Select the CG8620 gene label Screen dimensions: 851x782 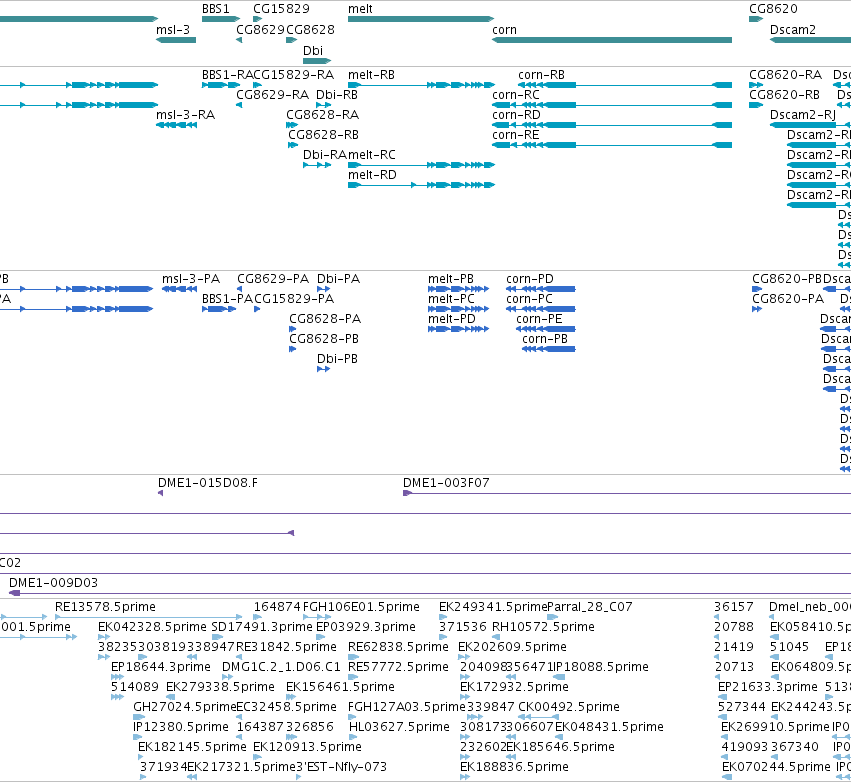pyautogui.click(x=773, y=9)
